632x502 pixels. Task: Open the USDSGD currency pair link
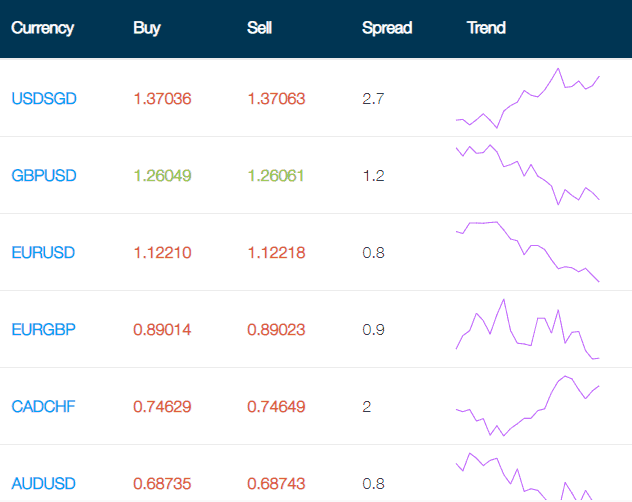(x=44, y=99)
